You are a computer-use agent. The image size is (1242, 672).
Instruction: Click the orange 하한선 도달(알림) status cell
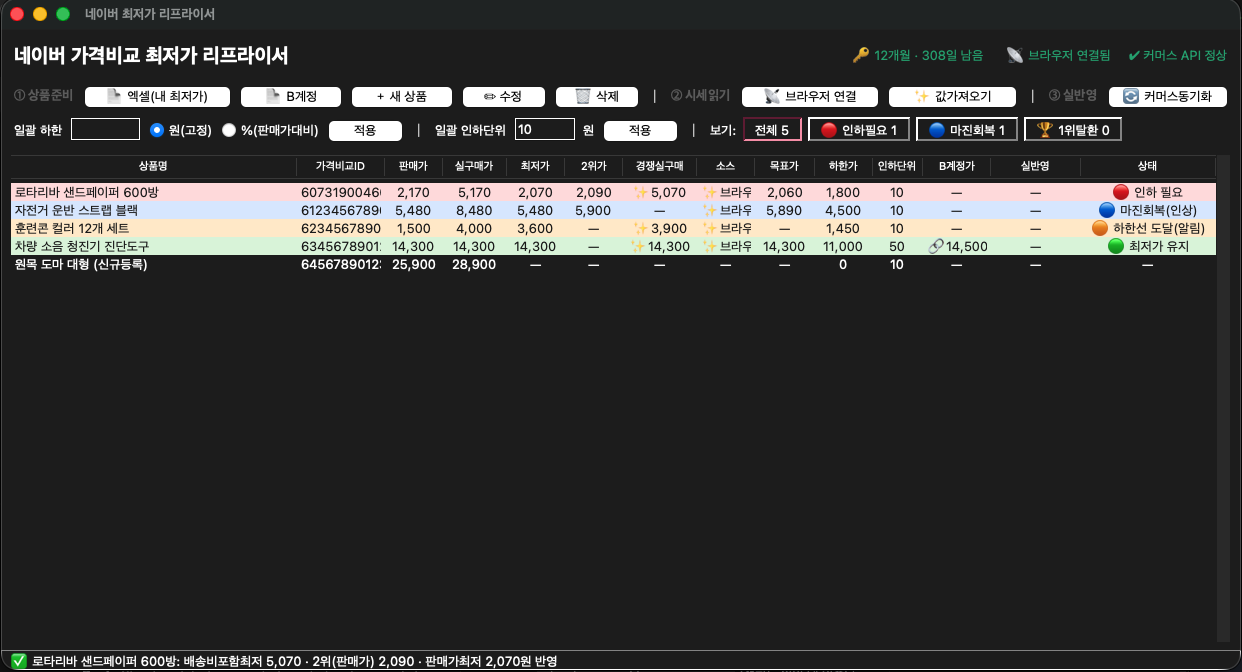pyautogui.click(x=1147, y=228)
